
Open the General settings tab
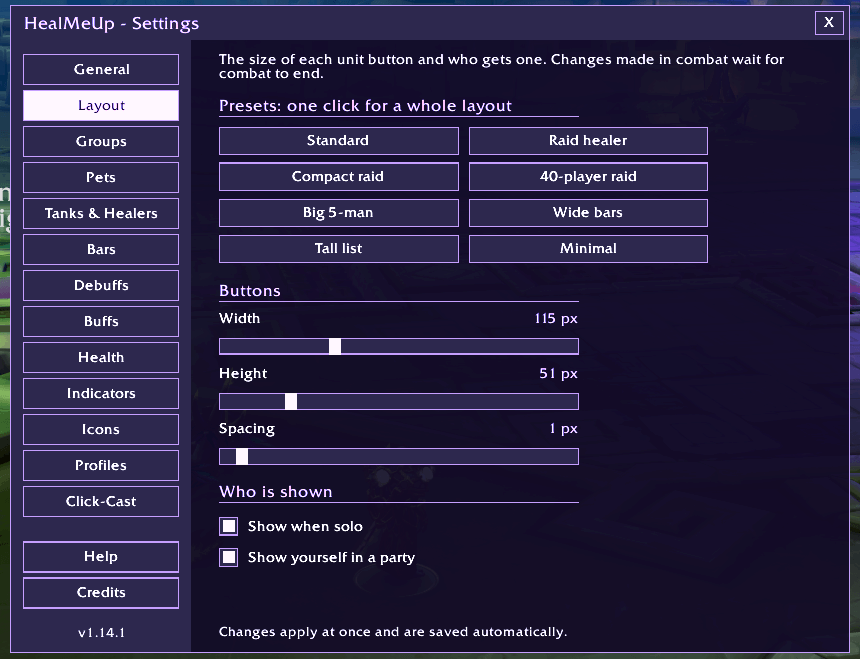(101, 70)
